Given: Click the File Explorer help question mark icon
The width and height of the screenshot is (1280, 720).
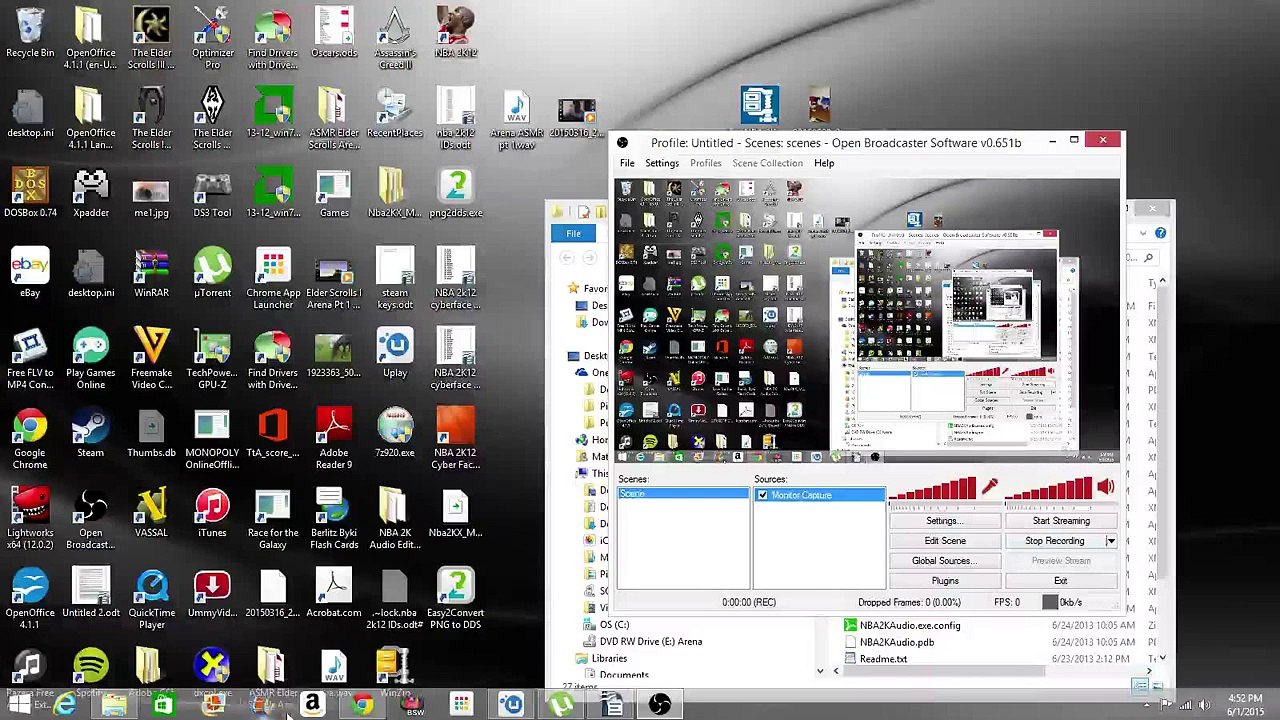Looking at the screenshot, I should click(1160, 233).
